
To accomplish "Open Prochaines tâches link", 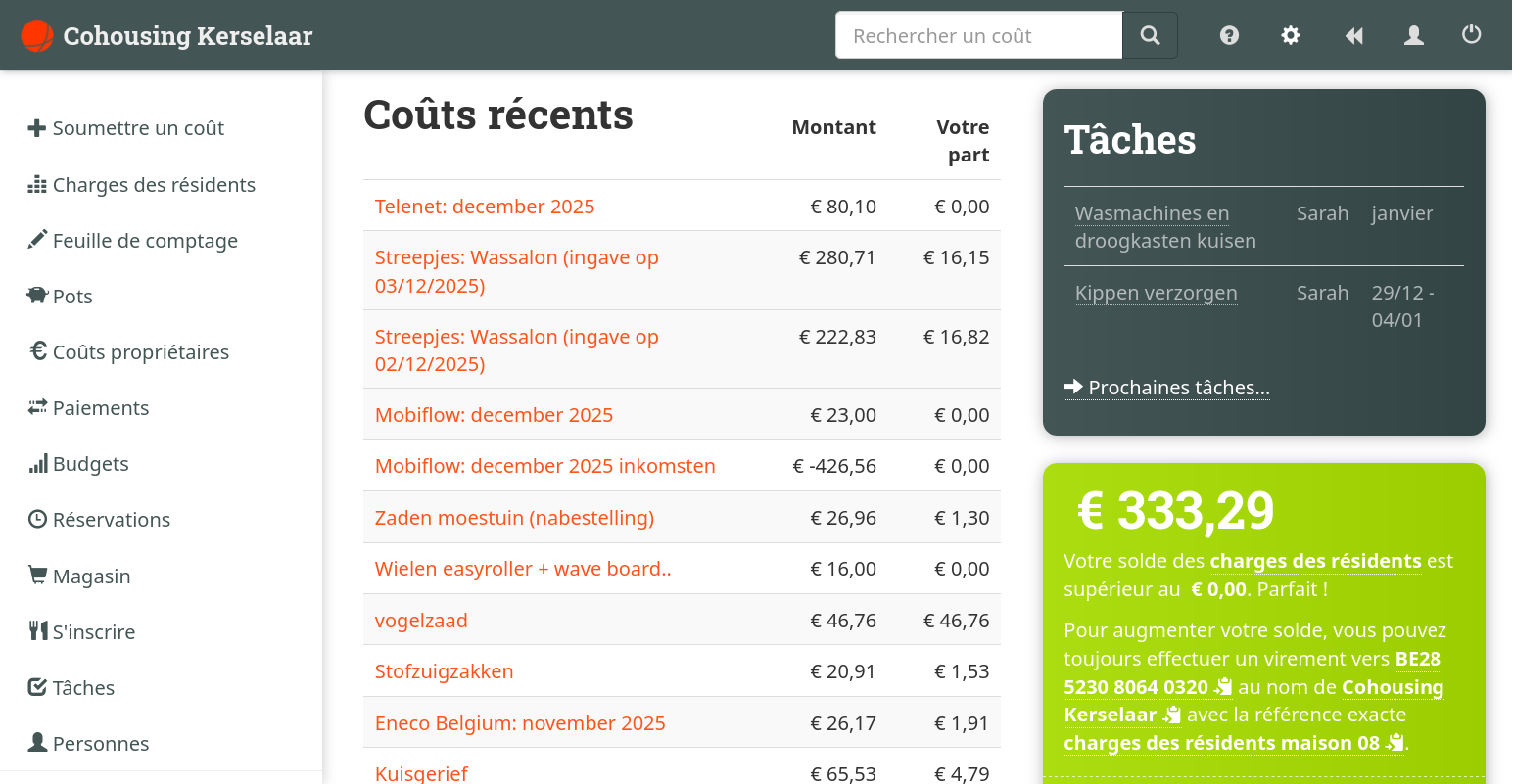I will (x=1178, y=387).
